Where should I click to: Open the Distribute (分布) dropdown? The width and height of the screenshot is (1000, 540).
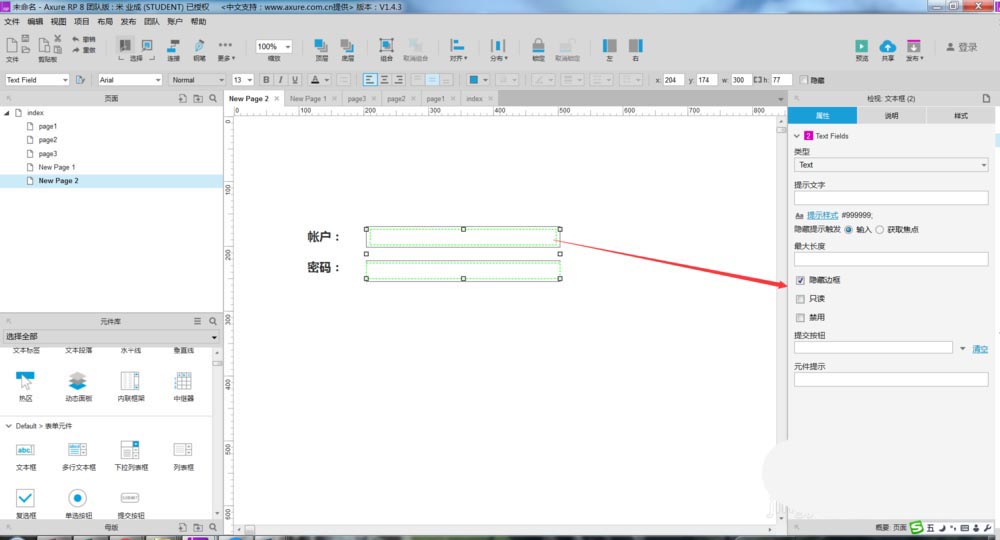[498, 49]
